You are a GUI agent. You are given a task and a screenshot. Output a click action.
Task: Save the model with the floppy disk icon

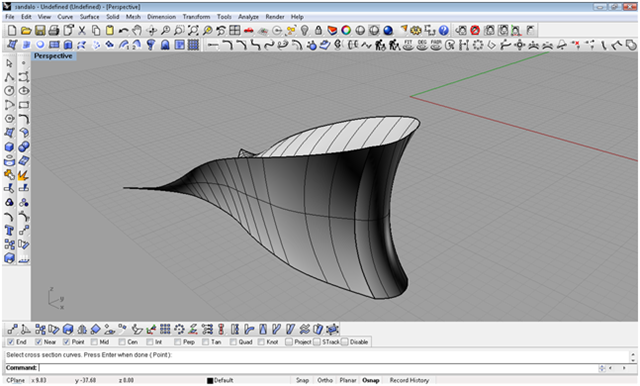(40, 31)
